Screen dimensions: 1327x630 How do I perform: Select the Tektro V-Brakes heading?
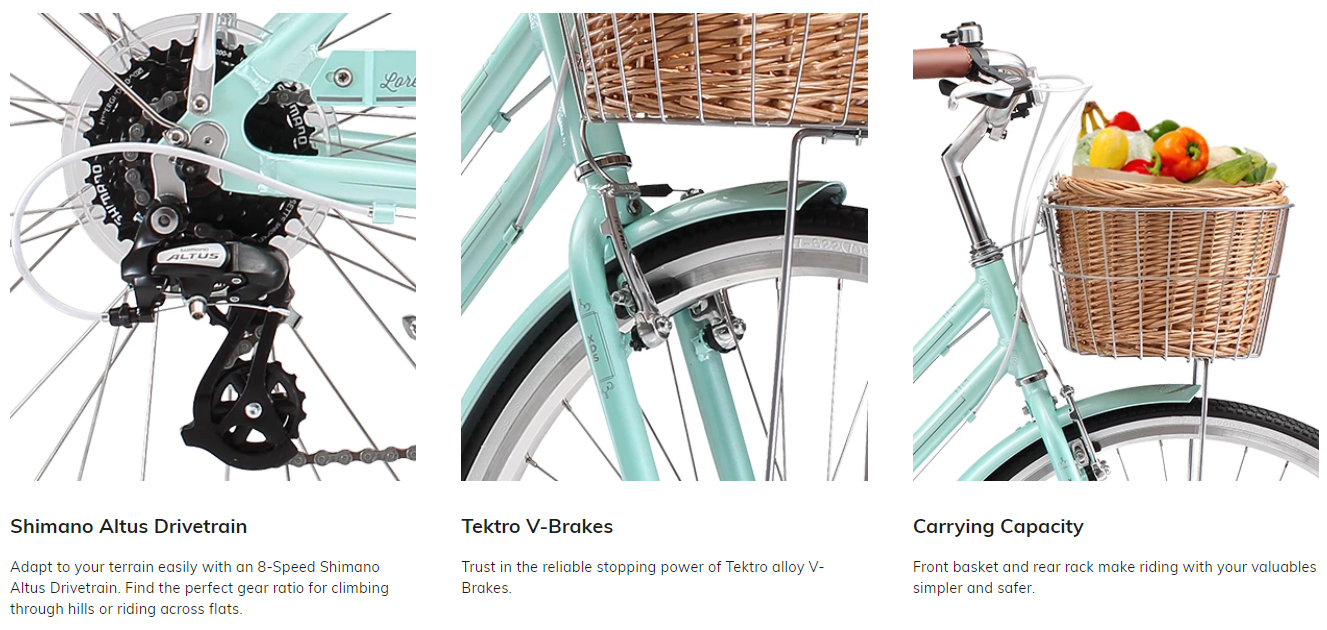(537, 526)
